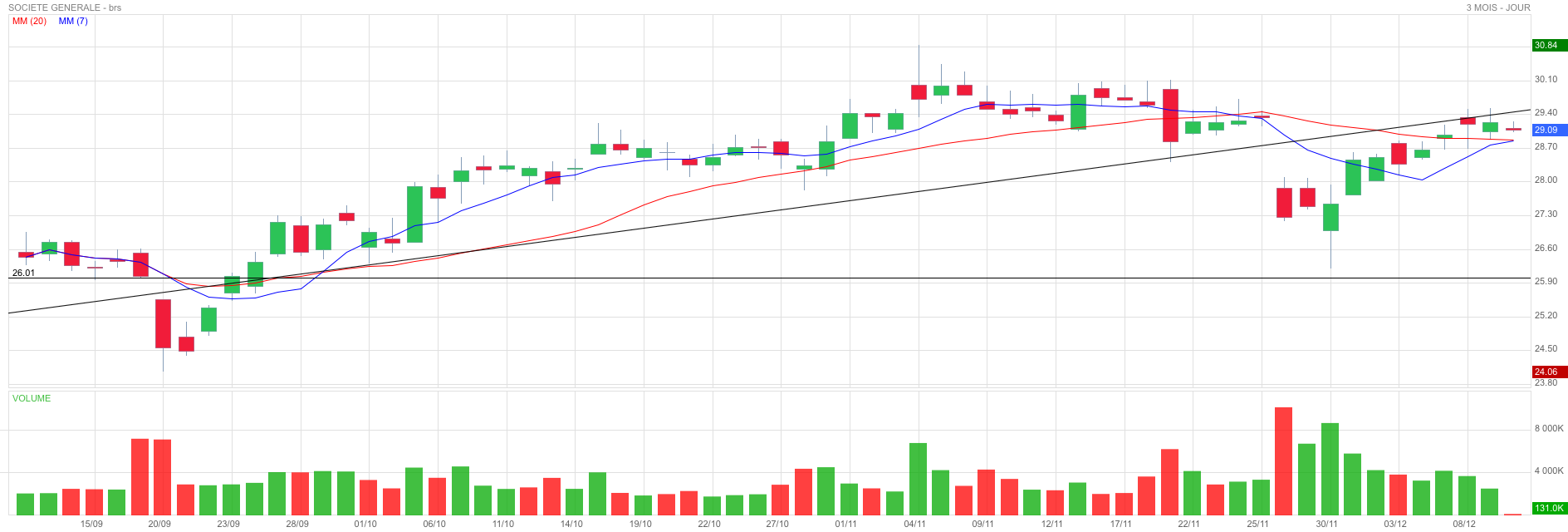Click the 01/10 date label
The width and height of the screenshot is (1568, 532).
[365, 524]
